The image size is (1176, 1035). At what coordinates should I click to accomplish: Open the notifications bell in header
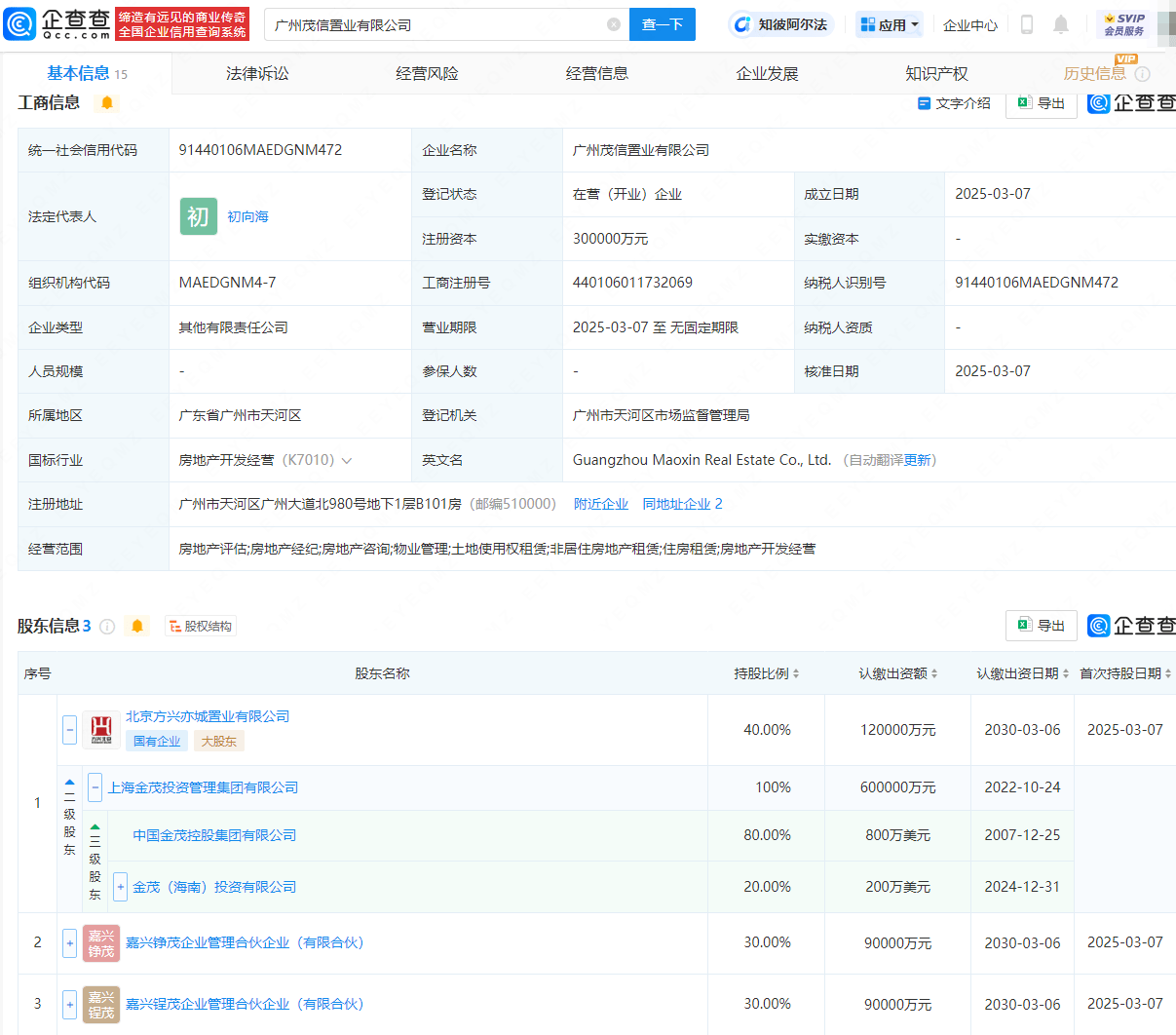(x=1061, y=24)
